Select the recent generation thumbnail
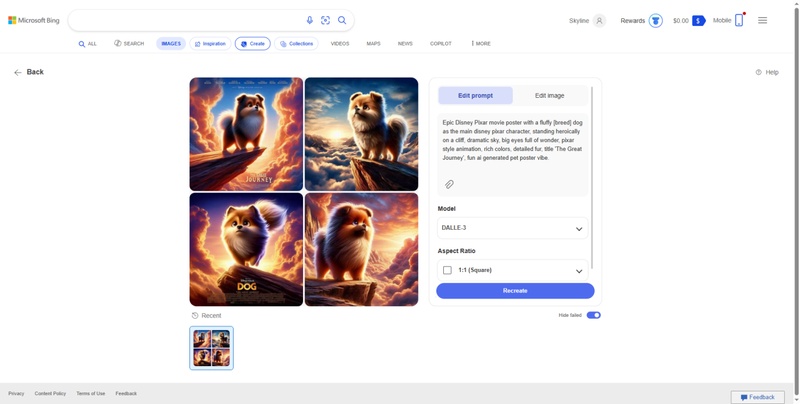This screenshot has width=800, height=404. click(212, 348)
